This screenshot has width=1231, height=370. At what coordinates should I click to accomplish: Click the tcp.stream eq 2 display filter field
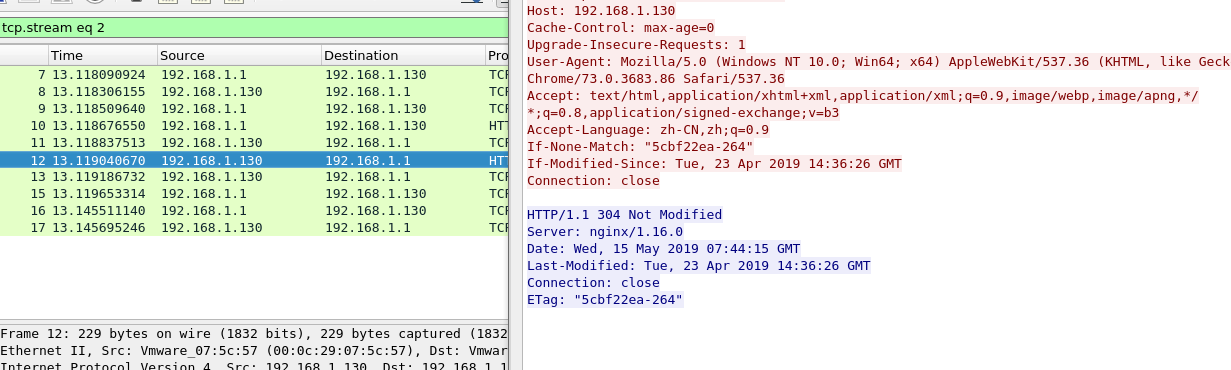tap(254, 28)
